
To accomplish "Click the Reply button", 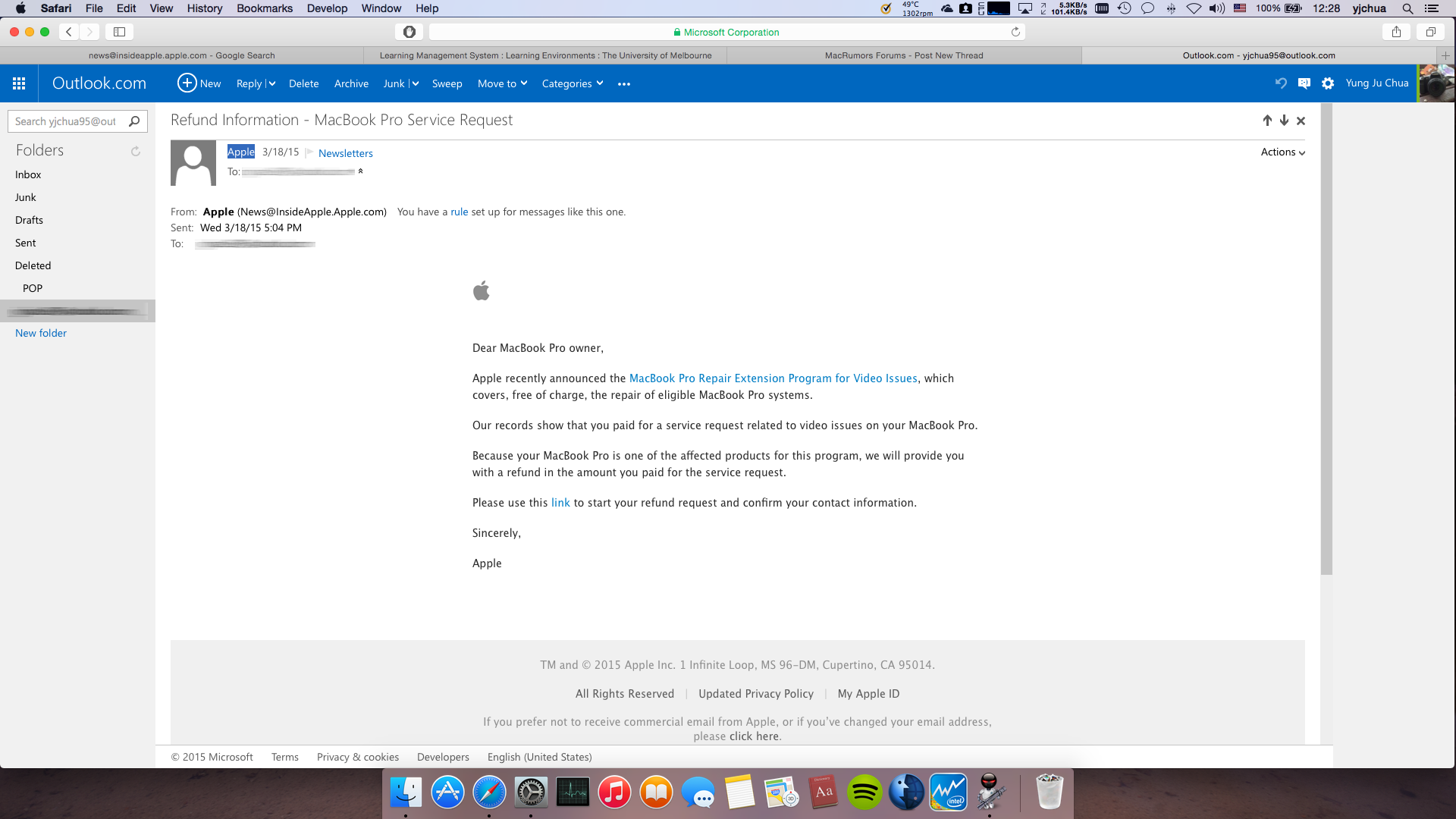I will coord(249,83).
